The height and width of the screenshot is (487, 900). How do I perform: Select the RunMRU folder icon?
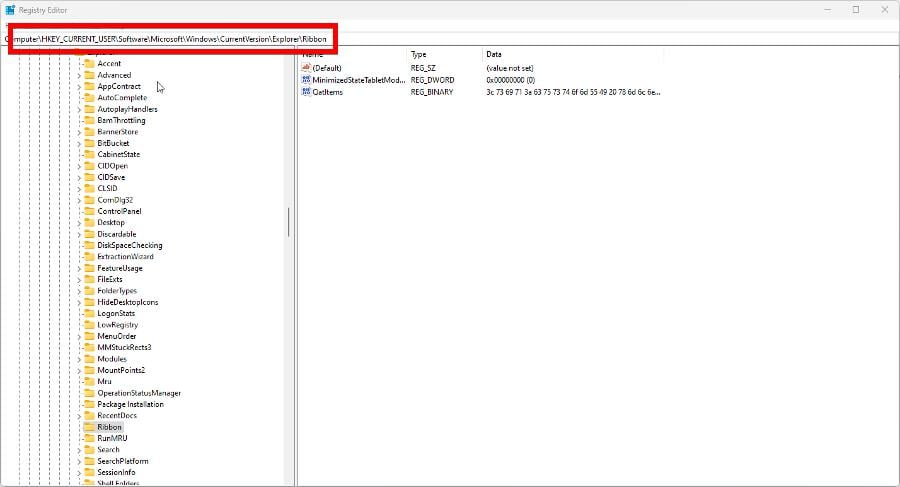[x=89, y=438]
